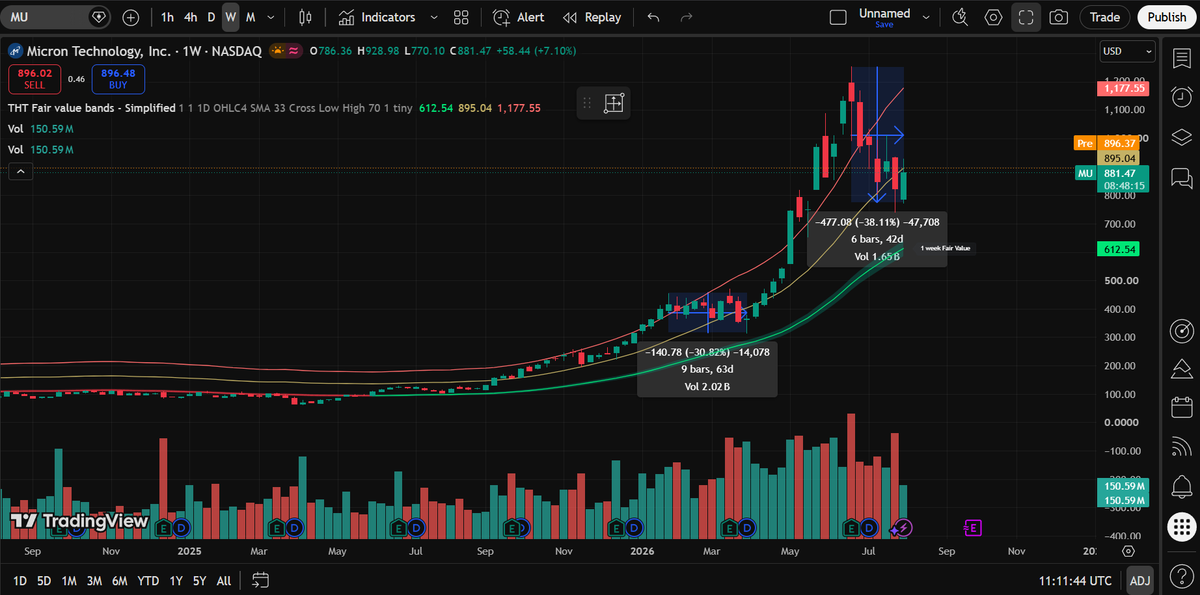Open the alerts clock panel in sidebar
This screenshot has height=595, width=1200.
pyautogui.click(x=1181, y=97)
